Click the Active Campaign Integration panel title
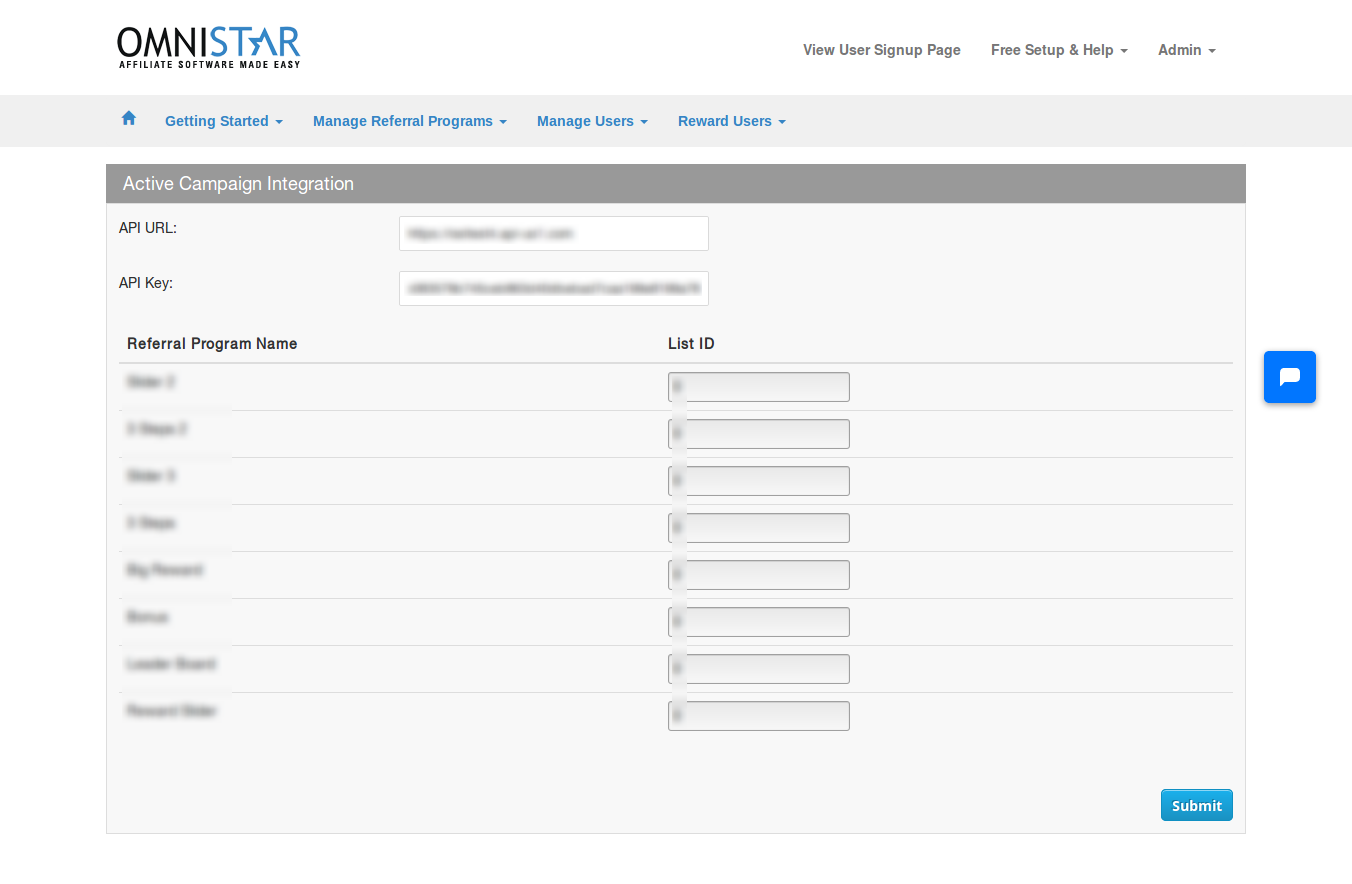 [x=238, y=184]
